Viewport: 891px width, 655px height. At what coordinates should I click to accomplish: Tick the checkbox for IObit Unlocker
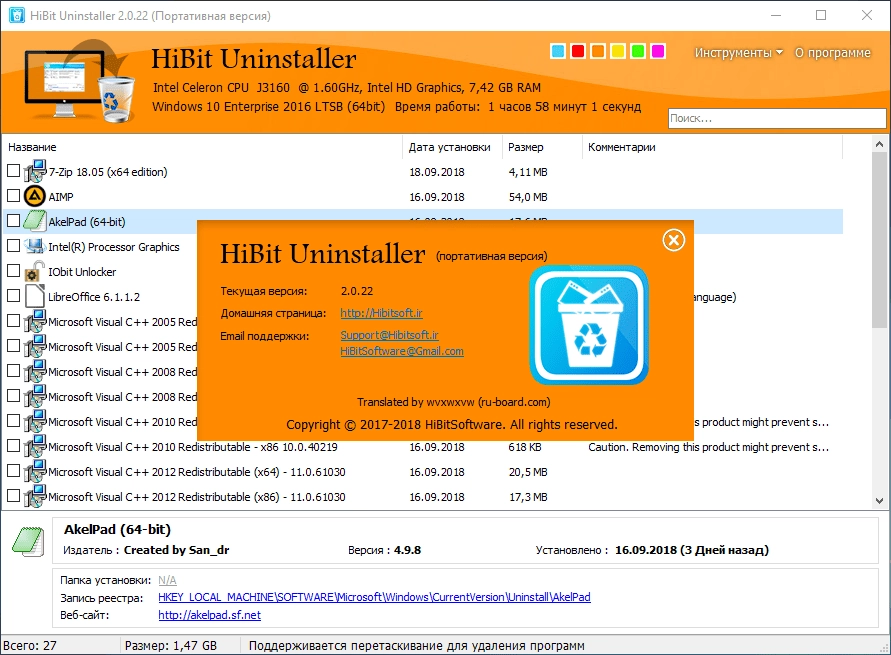[x=13, y=270]
